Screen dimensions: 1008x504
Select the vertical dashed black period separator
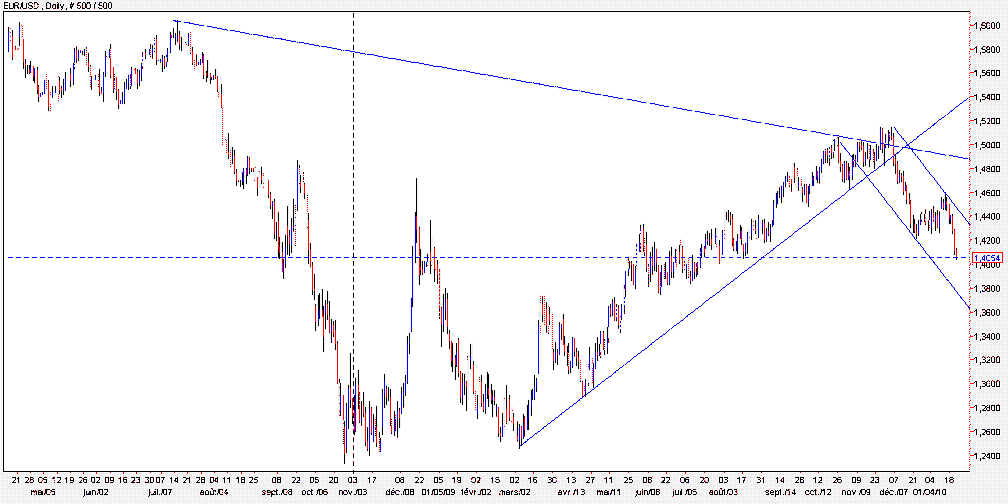(x=354, y=244)
